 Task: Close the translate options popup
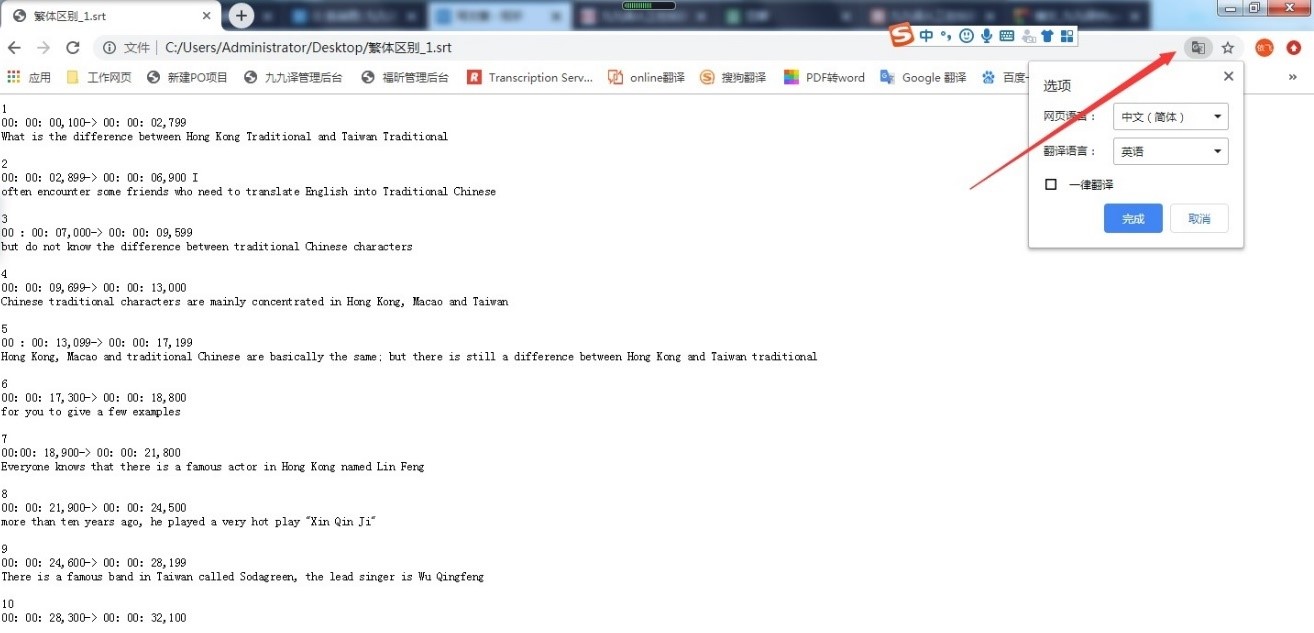tap(1228, 77)
